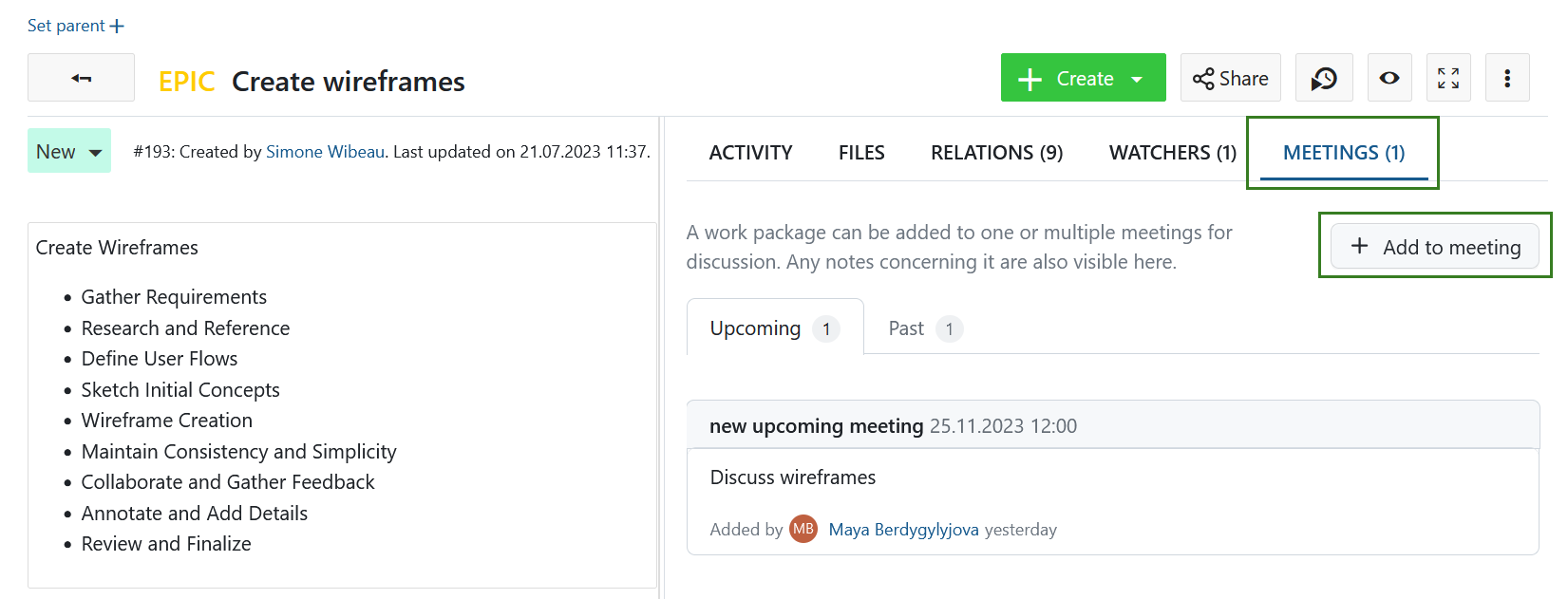Select the Relations (9) tab
1568x599 pixels.
(x=996, y=153)
